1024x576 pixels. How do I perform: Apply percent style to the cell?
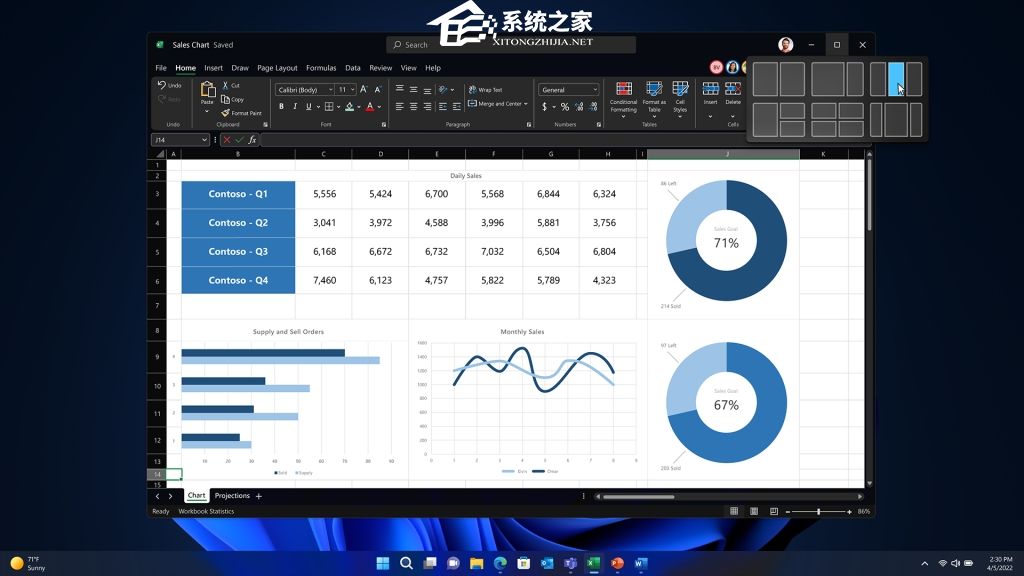point(564,107)
